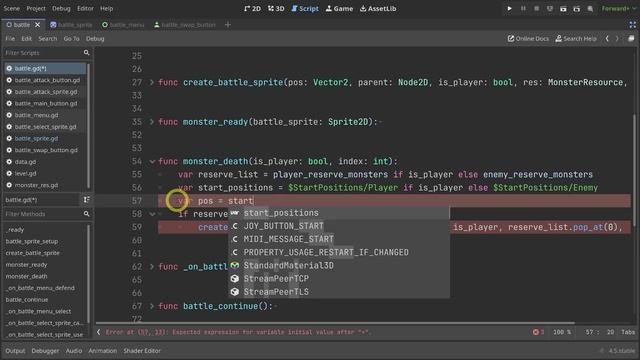Viewport: 640px width, 360px height.
Task: Run specific scene icon
Action: [x=577, y=9]
